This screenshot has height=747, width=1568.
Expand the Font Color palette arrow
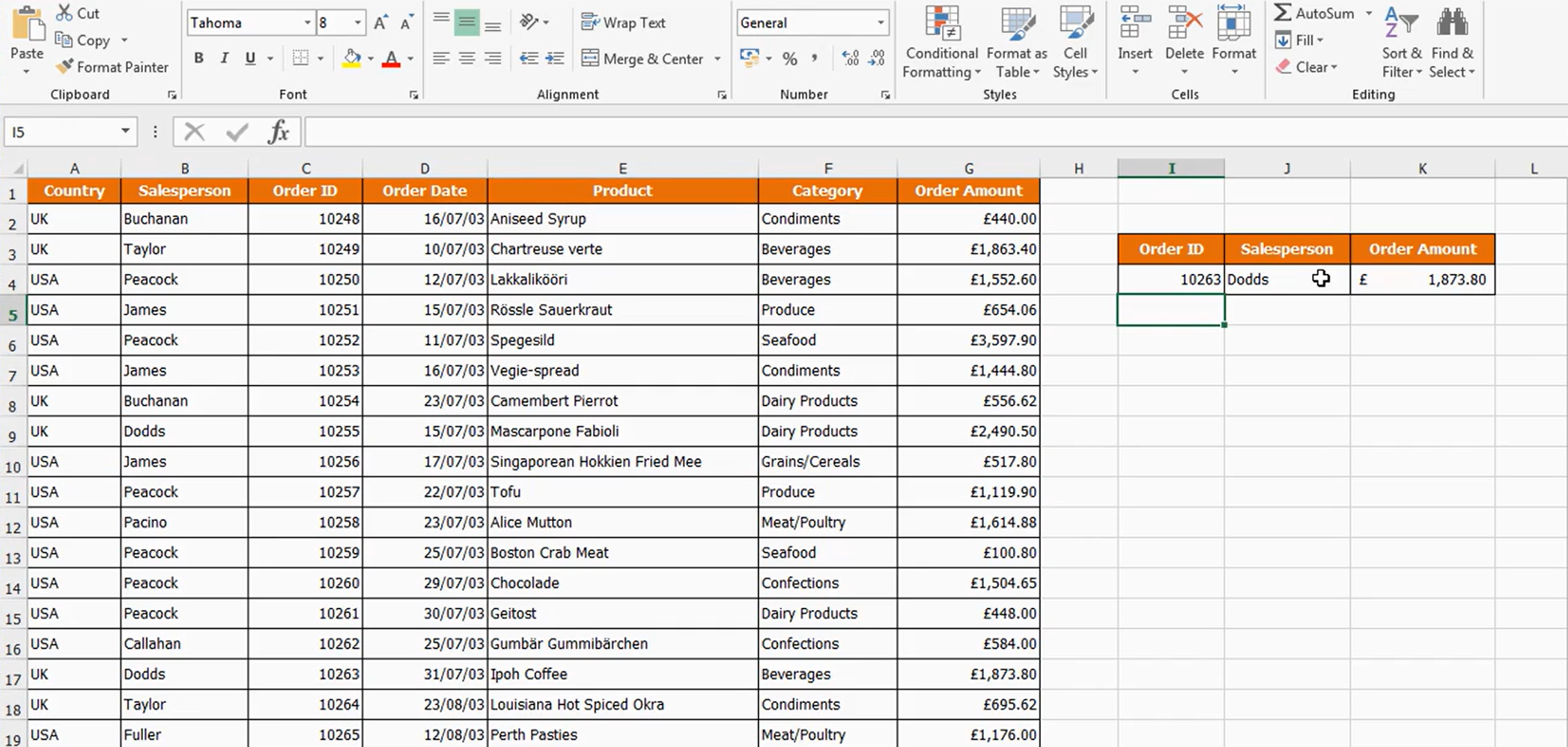pos(410,58)
